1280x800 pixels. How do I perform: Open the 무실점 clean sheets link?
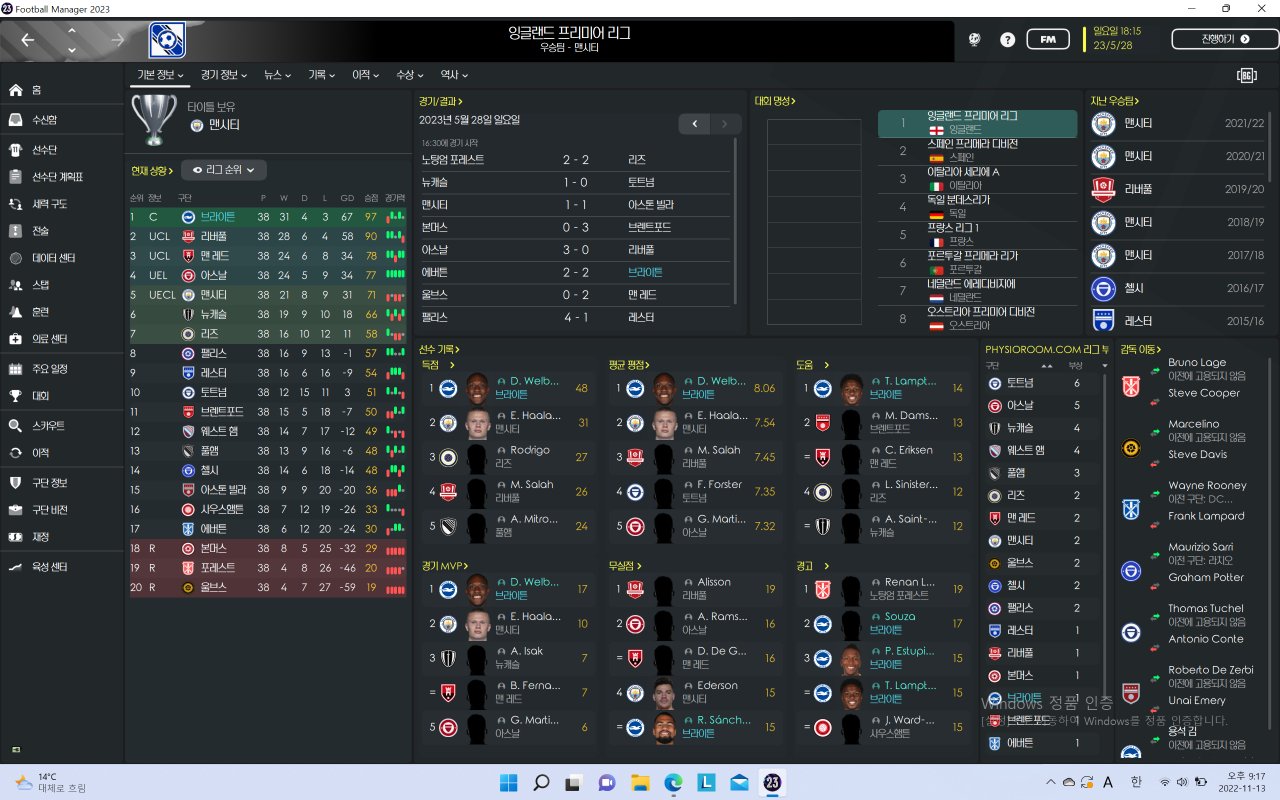click(625, 566)
